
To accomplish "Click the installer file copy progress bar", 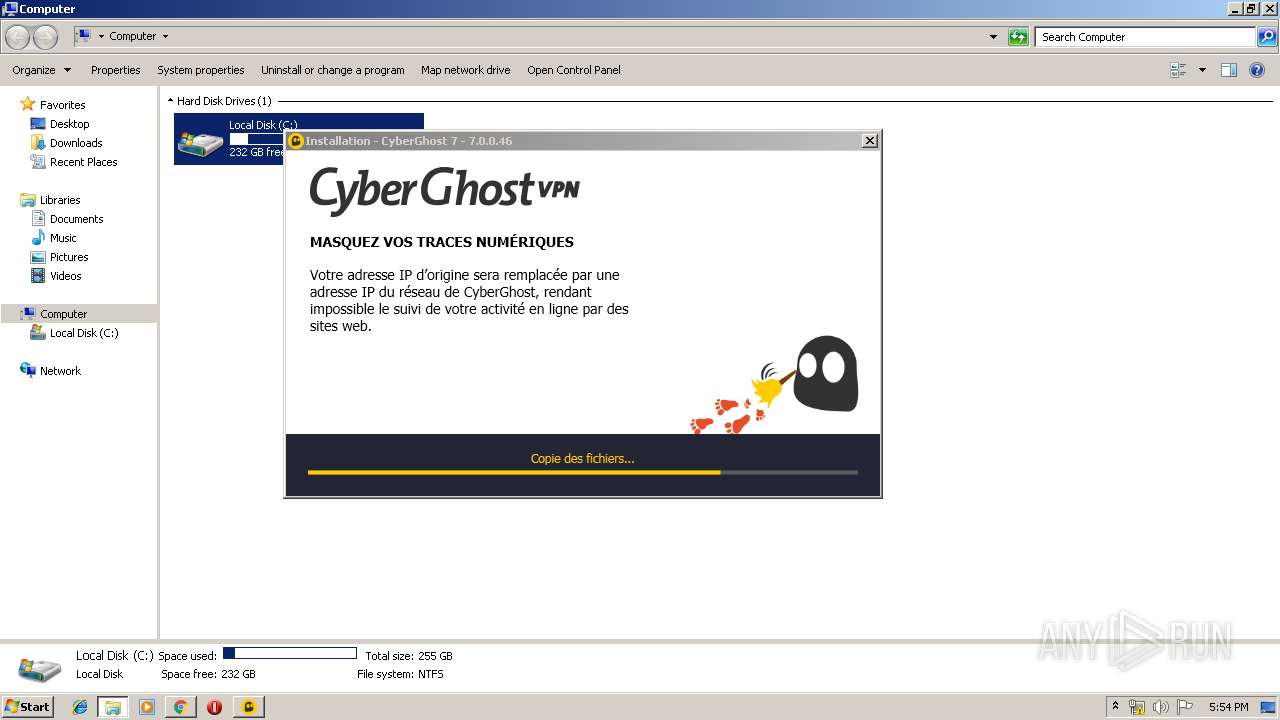I will point(583,472).
